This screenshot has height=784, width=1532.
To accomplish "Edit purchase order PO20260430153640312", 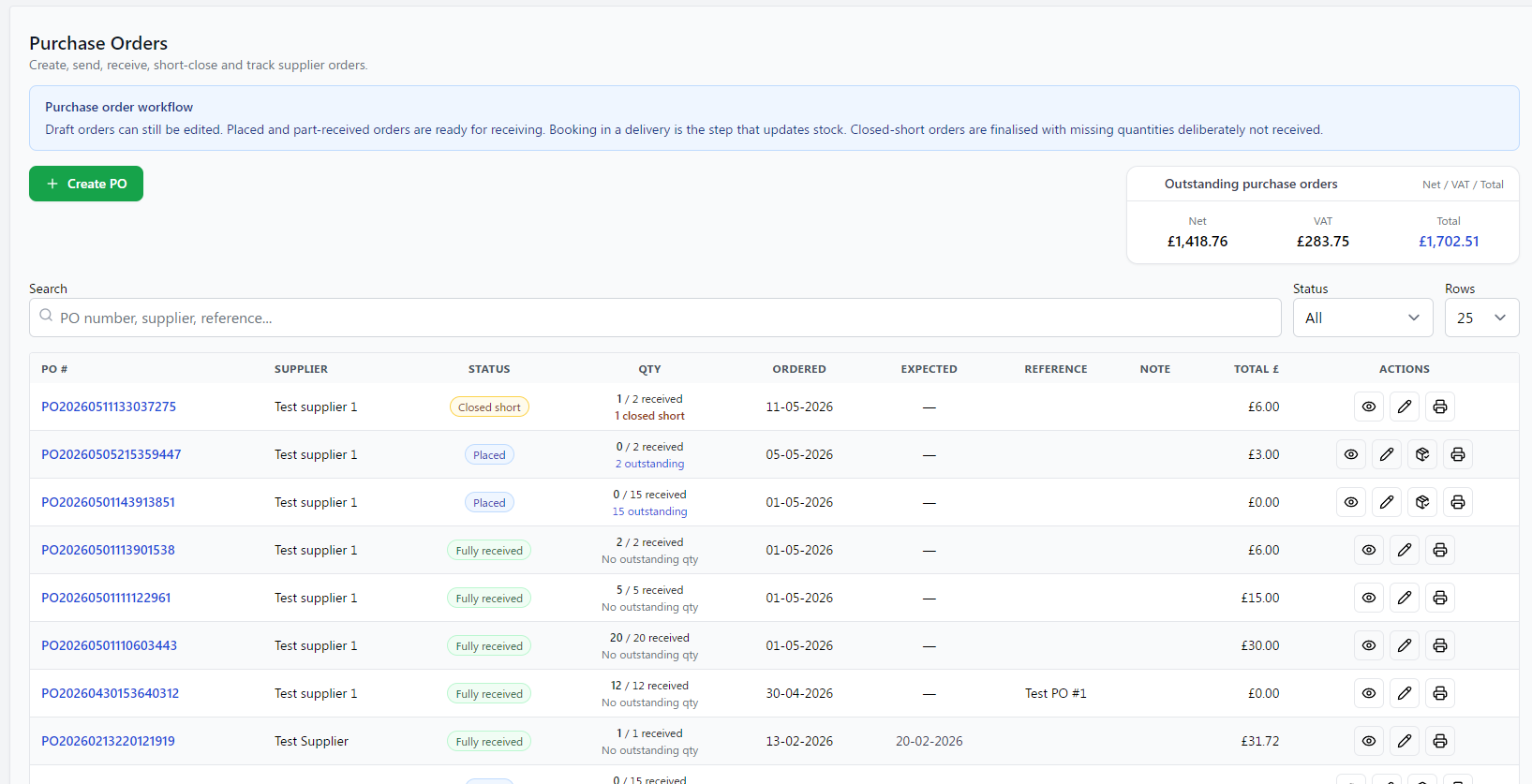I will 1405,693.
